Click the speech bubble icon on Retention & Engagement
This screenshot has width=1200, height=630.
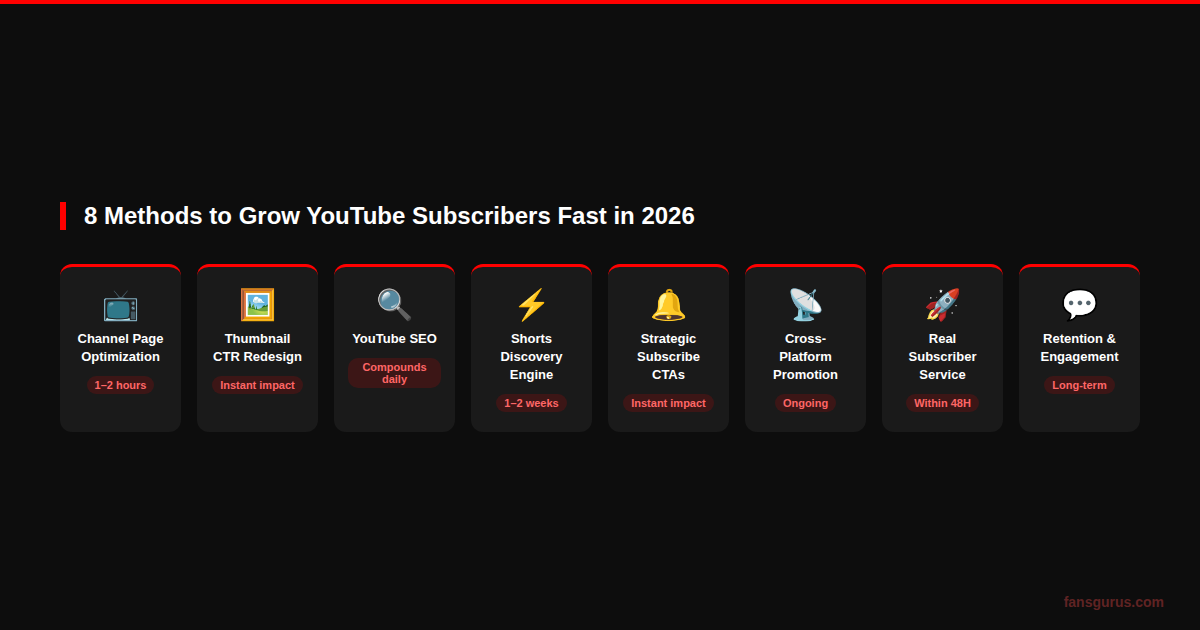1079,304
